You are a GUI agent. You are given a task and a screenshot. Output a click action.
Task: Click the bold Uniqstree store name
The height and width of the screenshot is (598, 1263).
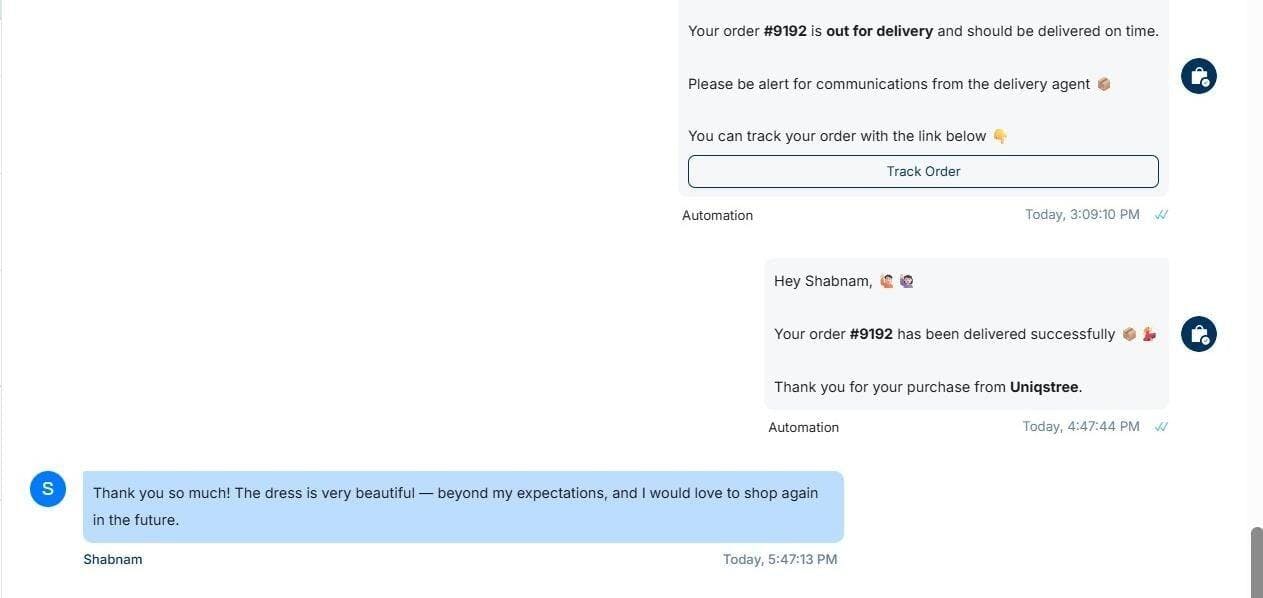[x=1045, y=387]
